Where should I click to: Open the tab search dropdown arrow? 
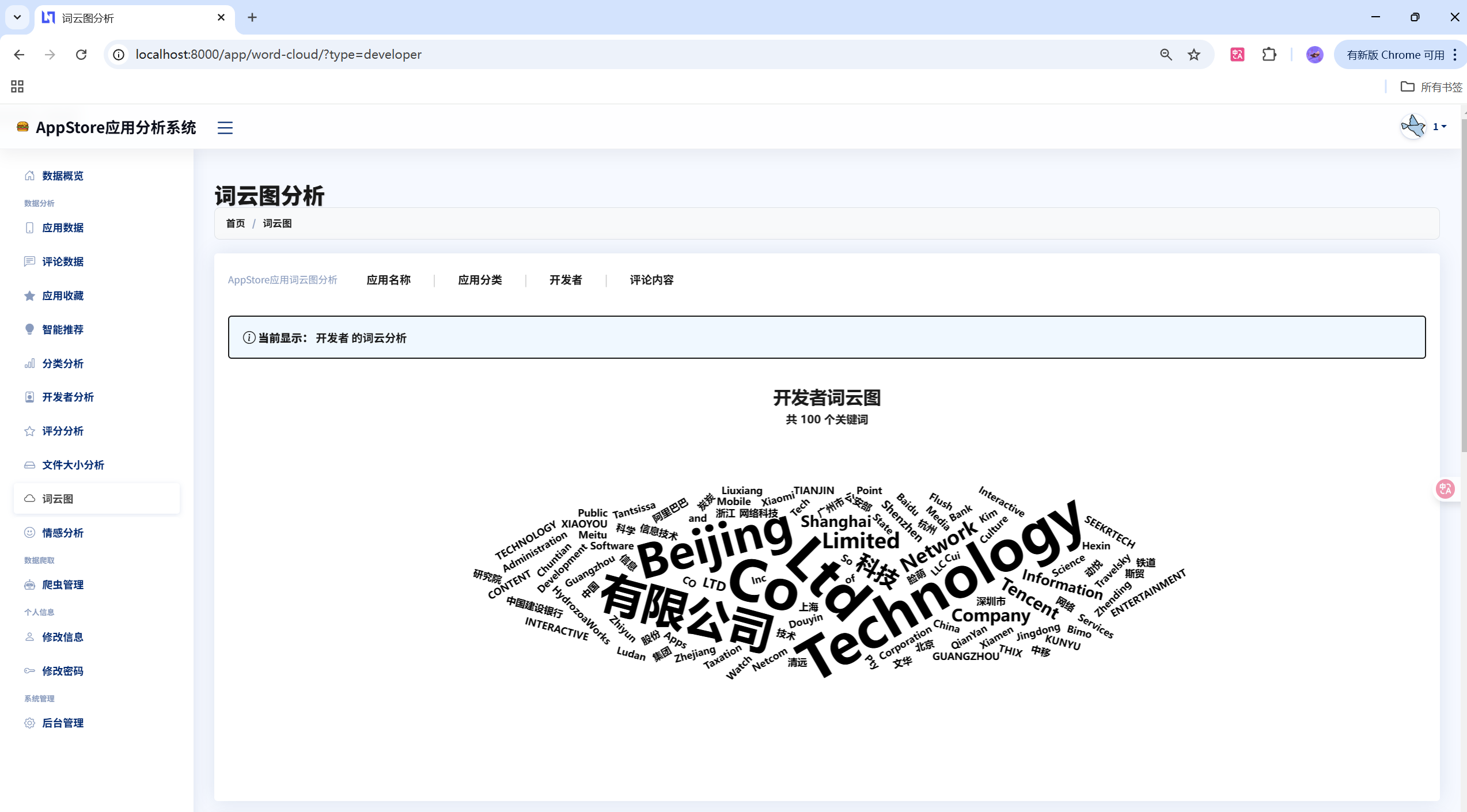[x=17, y=17]
